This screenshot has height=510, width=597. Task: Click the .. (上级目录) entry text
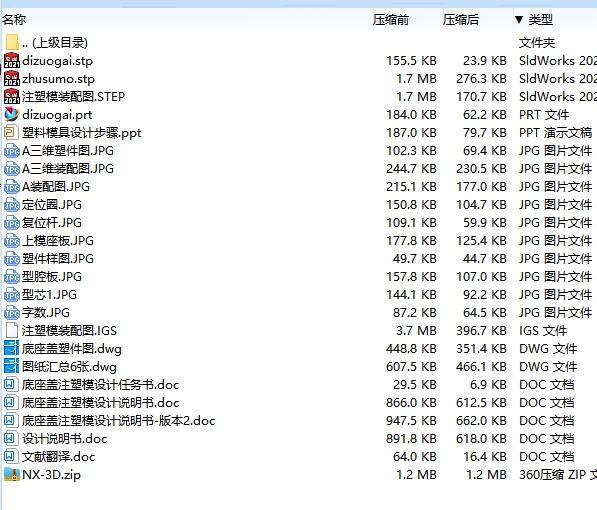(55, 43)
